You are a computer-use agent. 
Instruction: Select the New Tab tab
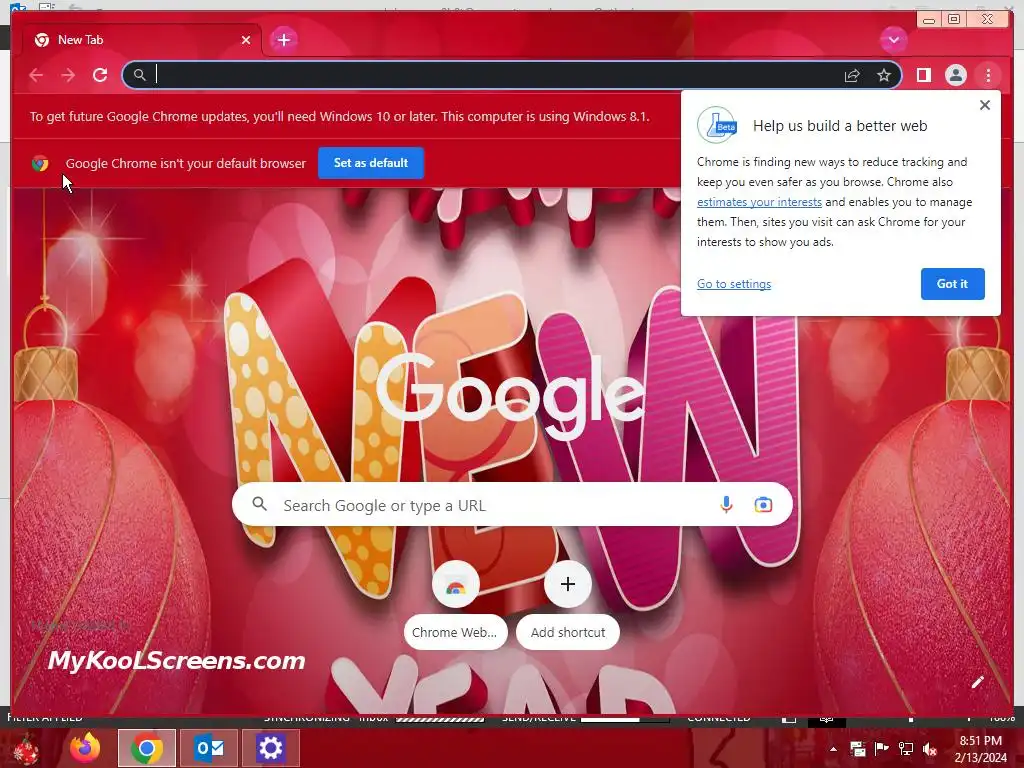click(x=142, y=40)
